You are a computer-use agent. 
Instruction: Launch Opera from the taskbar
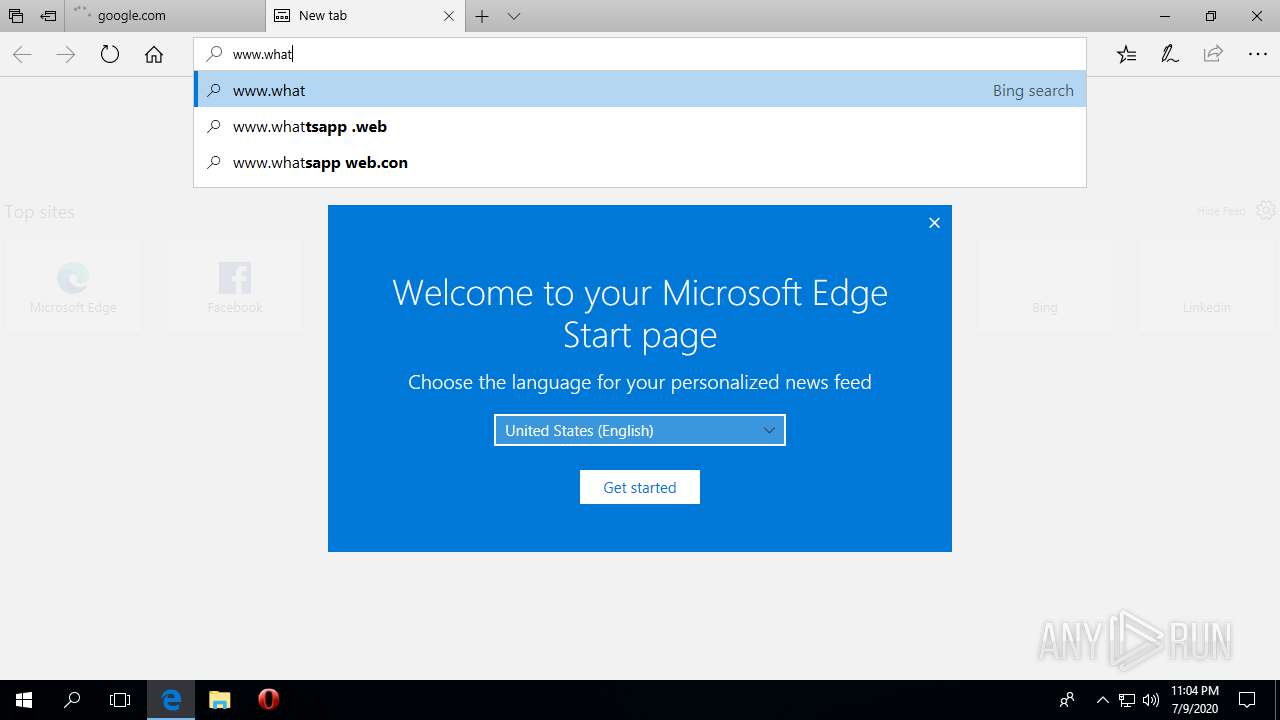pos(268,700)
